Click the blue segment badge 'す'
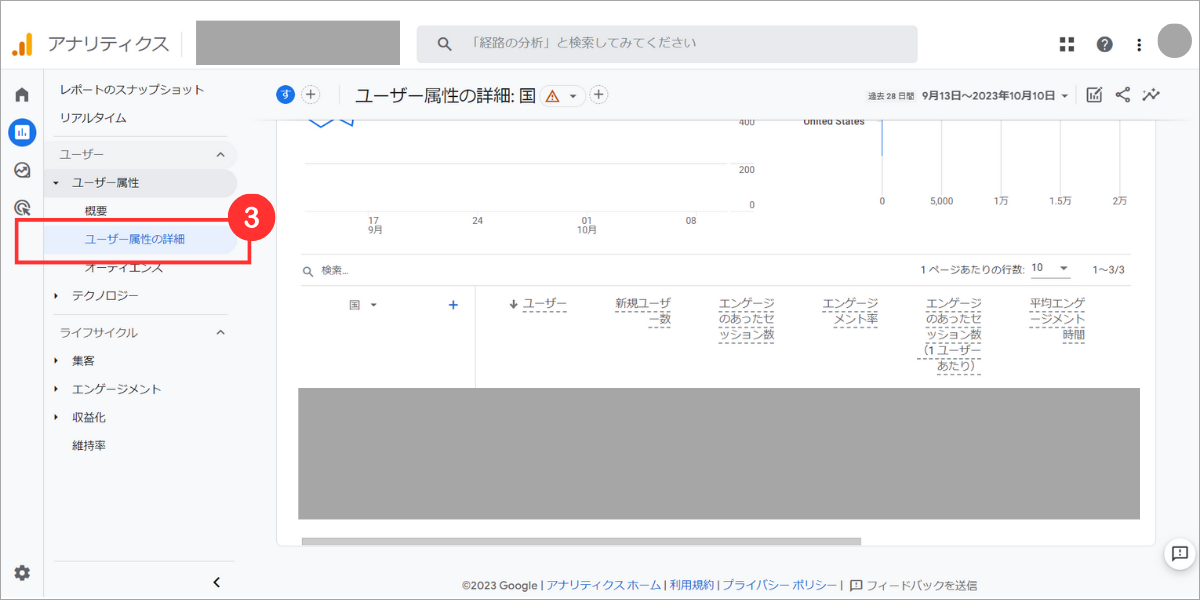The width and height of the screenshot is (1200, 600). 286,94
